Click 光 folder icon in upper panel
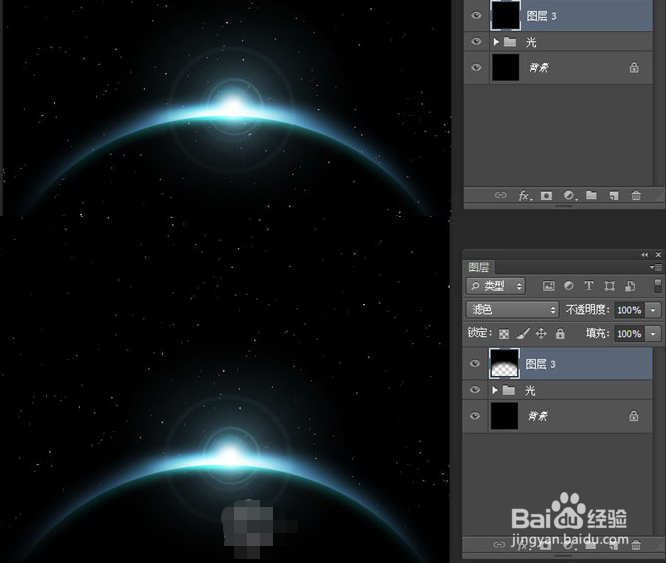Screen dimensions: 666x563 click(510, 42)
